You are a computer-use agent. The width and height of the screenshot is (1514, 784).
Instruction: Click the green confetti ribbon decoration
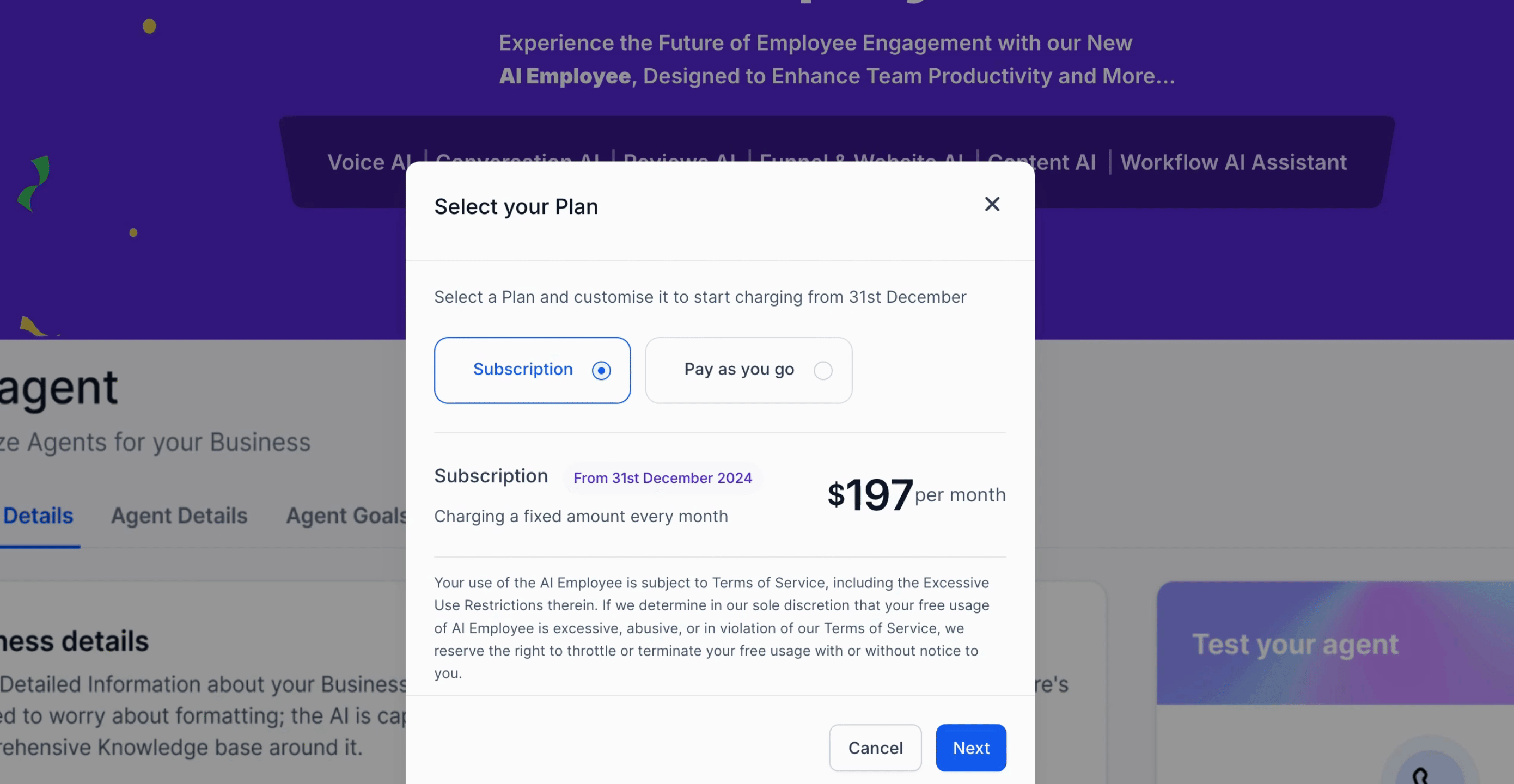click(35, 183)
